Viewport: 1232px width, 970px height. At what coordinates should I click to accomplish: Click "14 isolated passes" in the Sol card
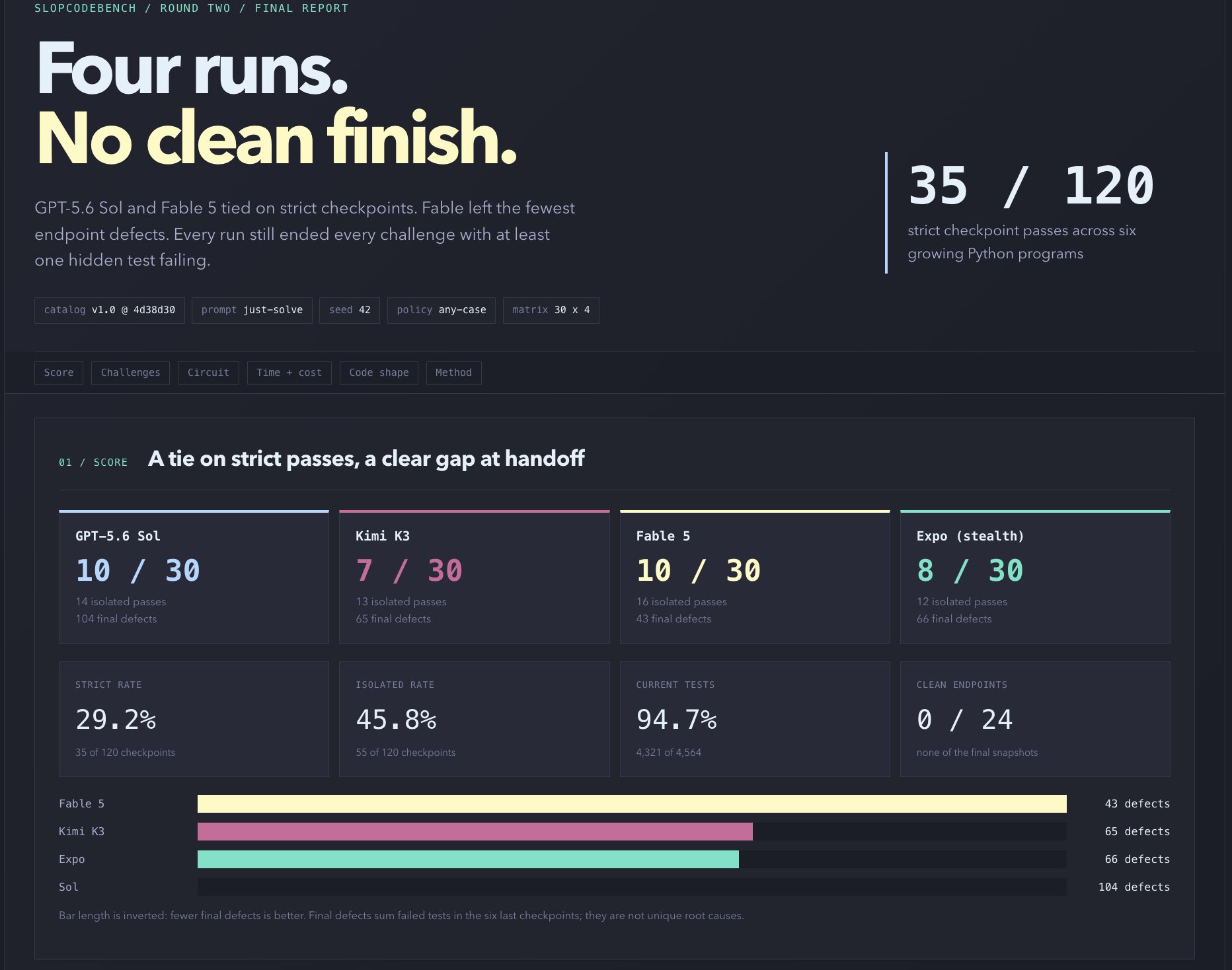121,601
